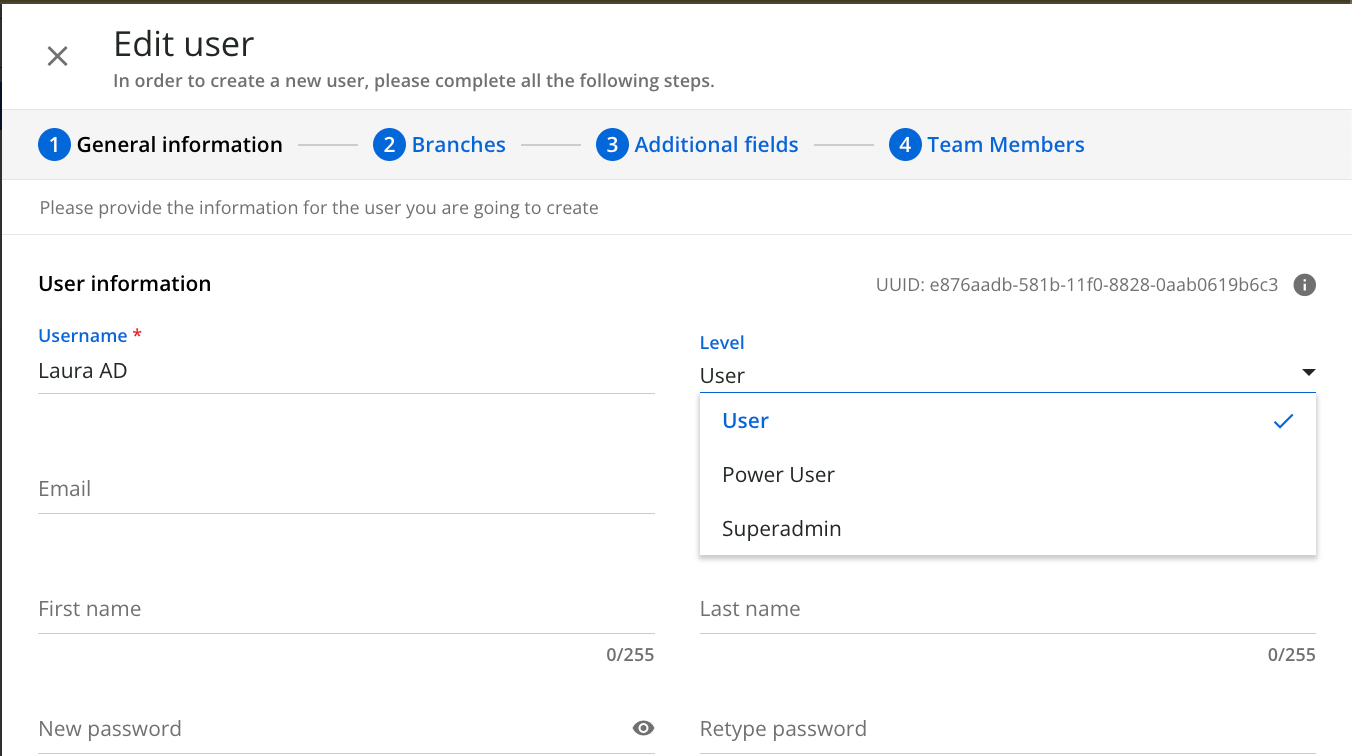Click the Username field with Laura AD
Image resolution: width=1352 pixels, height=756 pixels.
pos(345,371)
